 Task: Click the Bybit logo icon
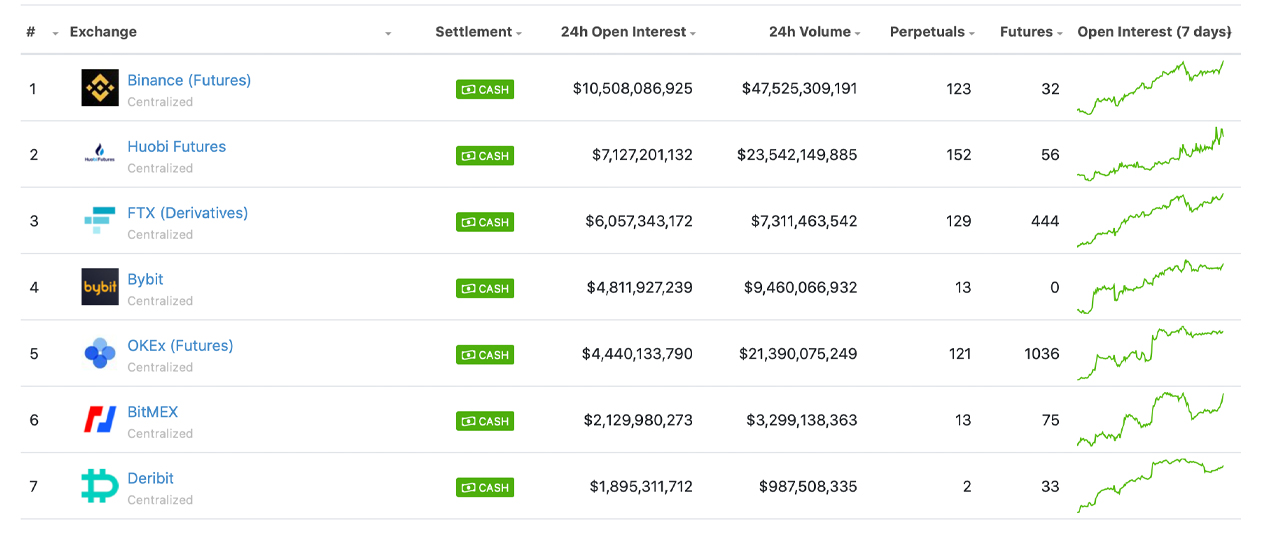(100, 287)
